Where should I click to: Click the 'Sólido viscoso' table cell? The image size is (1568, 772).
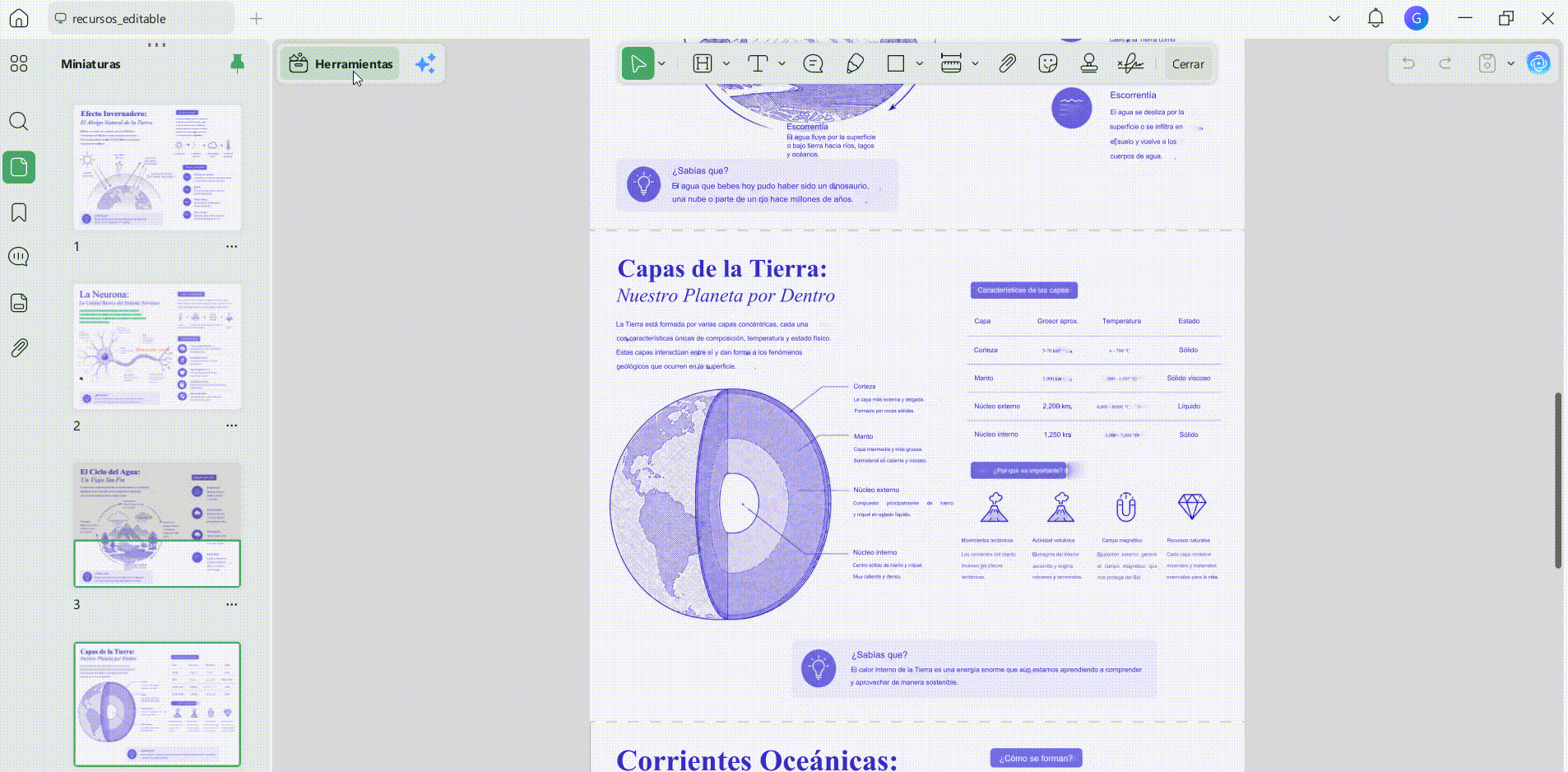pos(1188,378)
